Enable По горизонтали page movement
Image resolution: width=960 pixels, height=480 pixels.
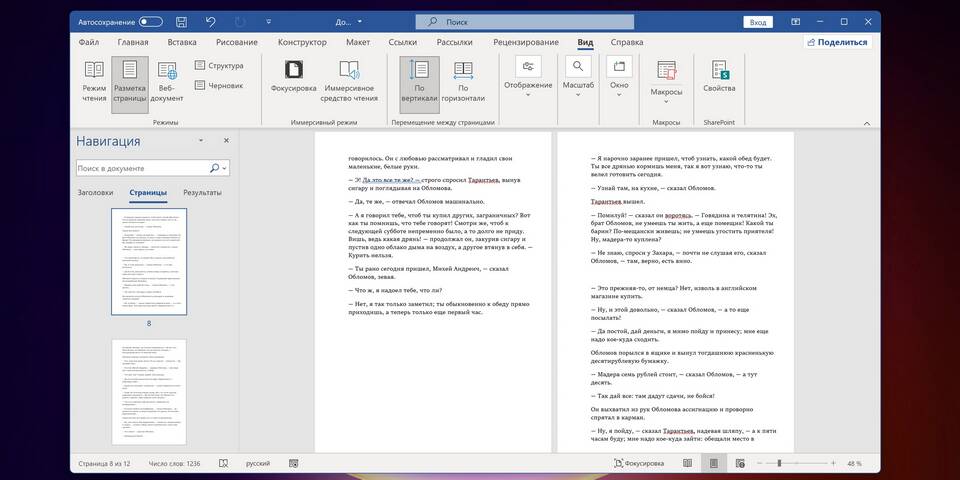coord(463,80)
